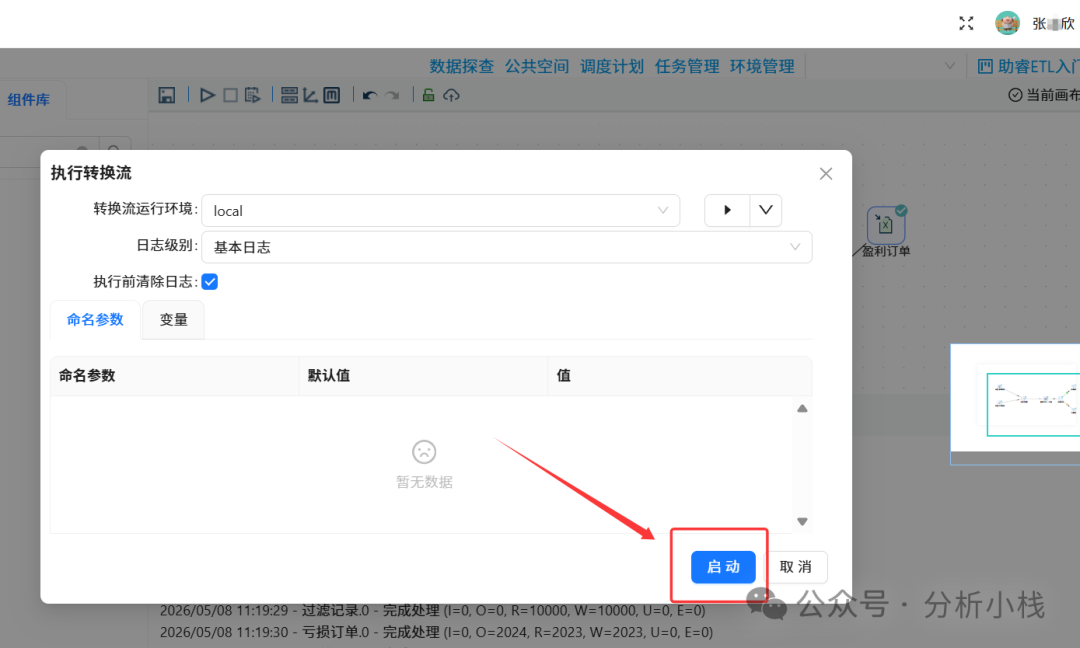This screenshot has width=1080, height=648.
Task: Switch to the 命名参数 tab
Action: [95, 320]
